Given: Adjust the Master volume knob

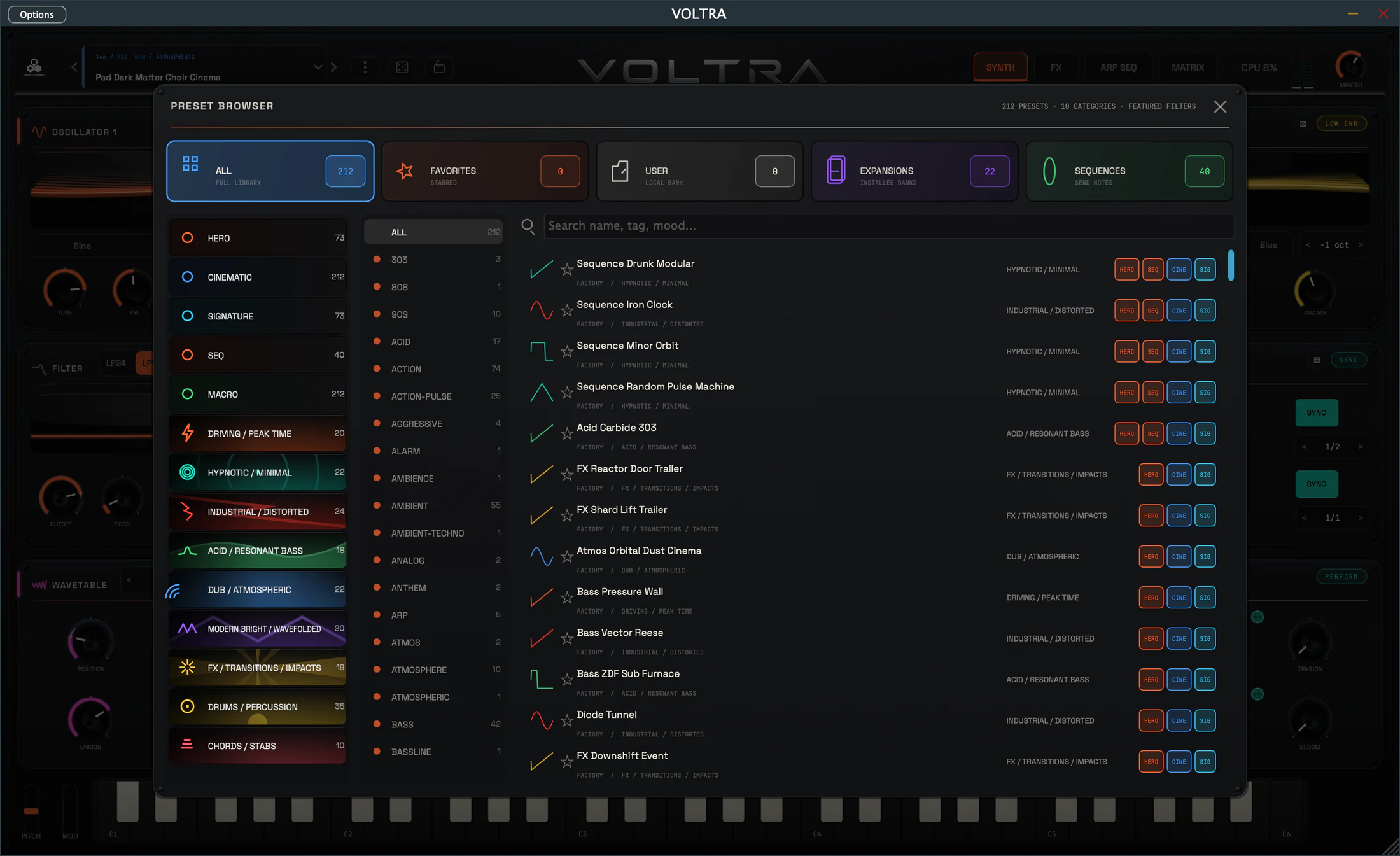Looking at the screenshot, I should click(1350, 65).
